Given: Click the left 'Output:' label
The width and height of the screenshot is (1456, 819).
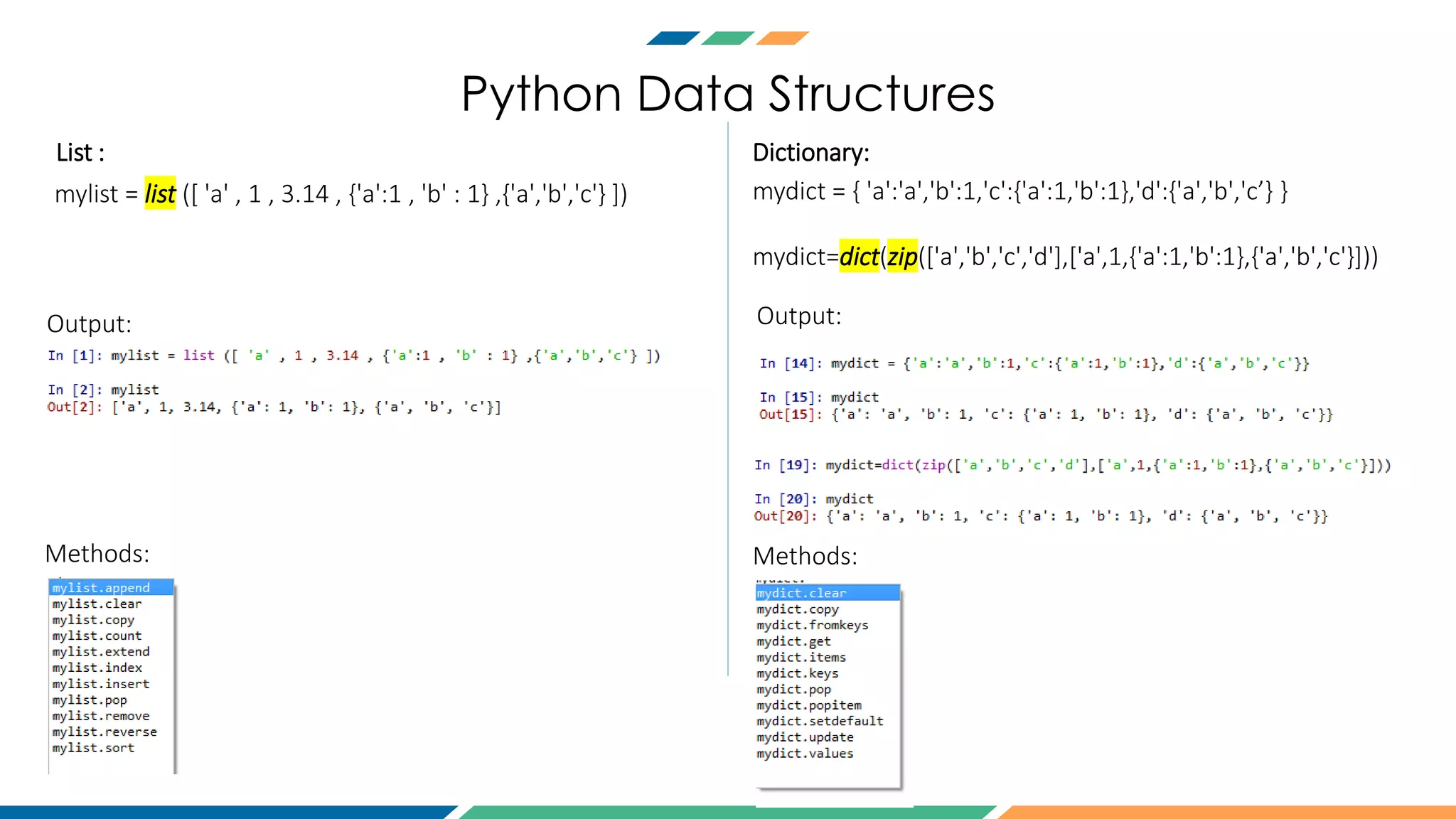Looking at the screenshot, I should (x=90, y=324).
